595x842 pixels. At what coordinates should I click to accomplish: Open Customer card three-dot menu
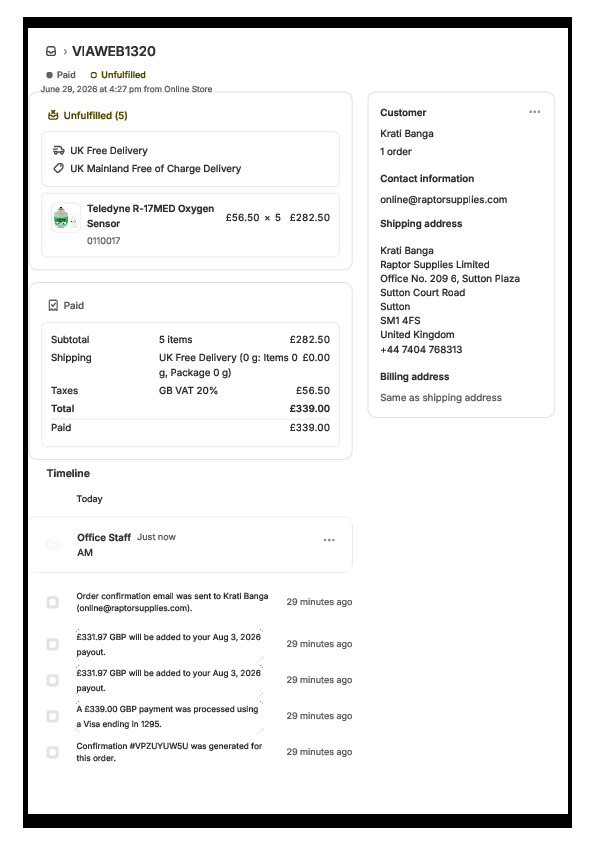tap(534, 112)
